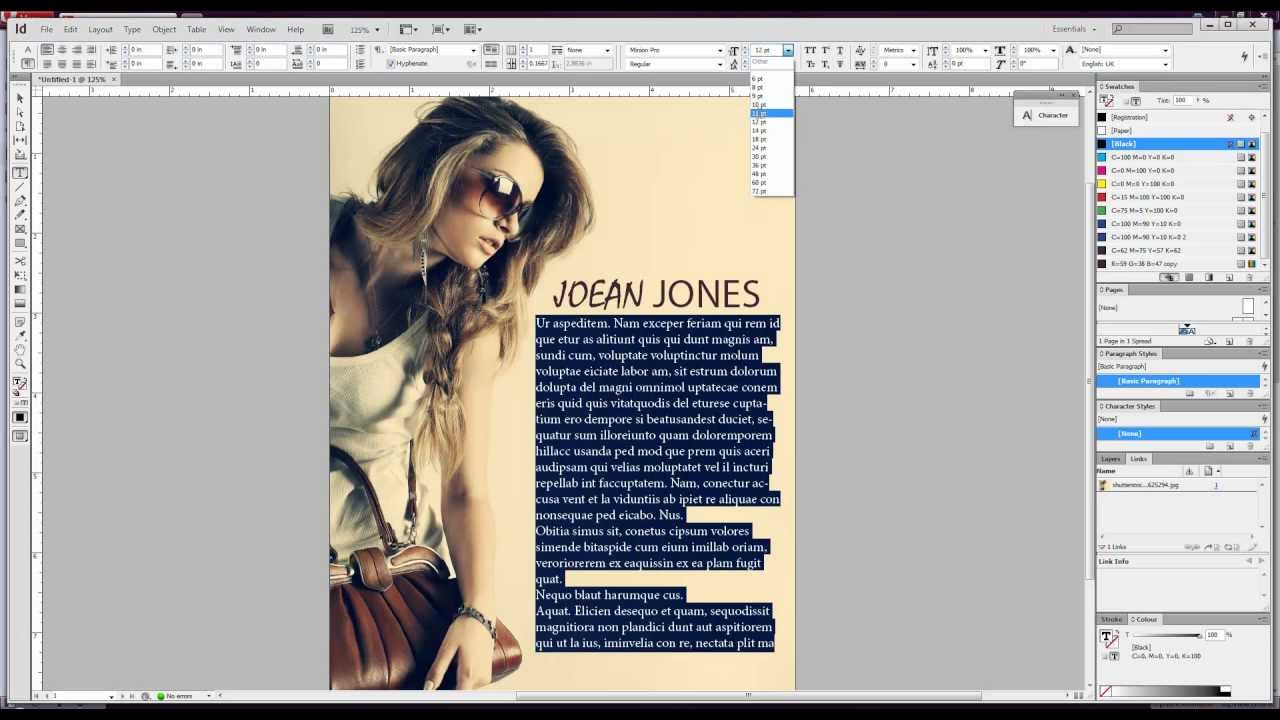The image size is (1280, 720).
Task: Click the Subscript icon
Action: (825, 64)
